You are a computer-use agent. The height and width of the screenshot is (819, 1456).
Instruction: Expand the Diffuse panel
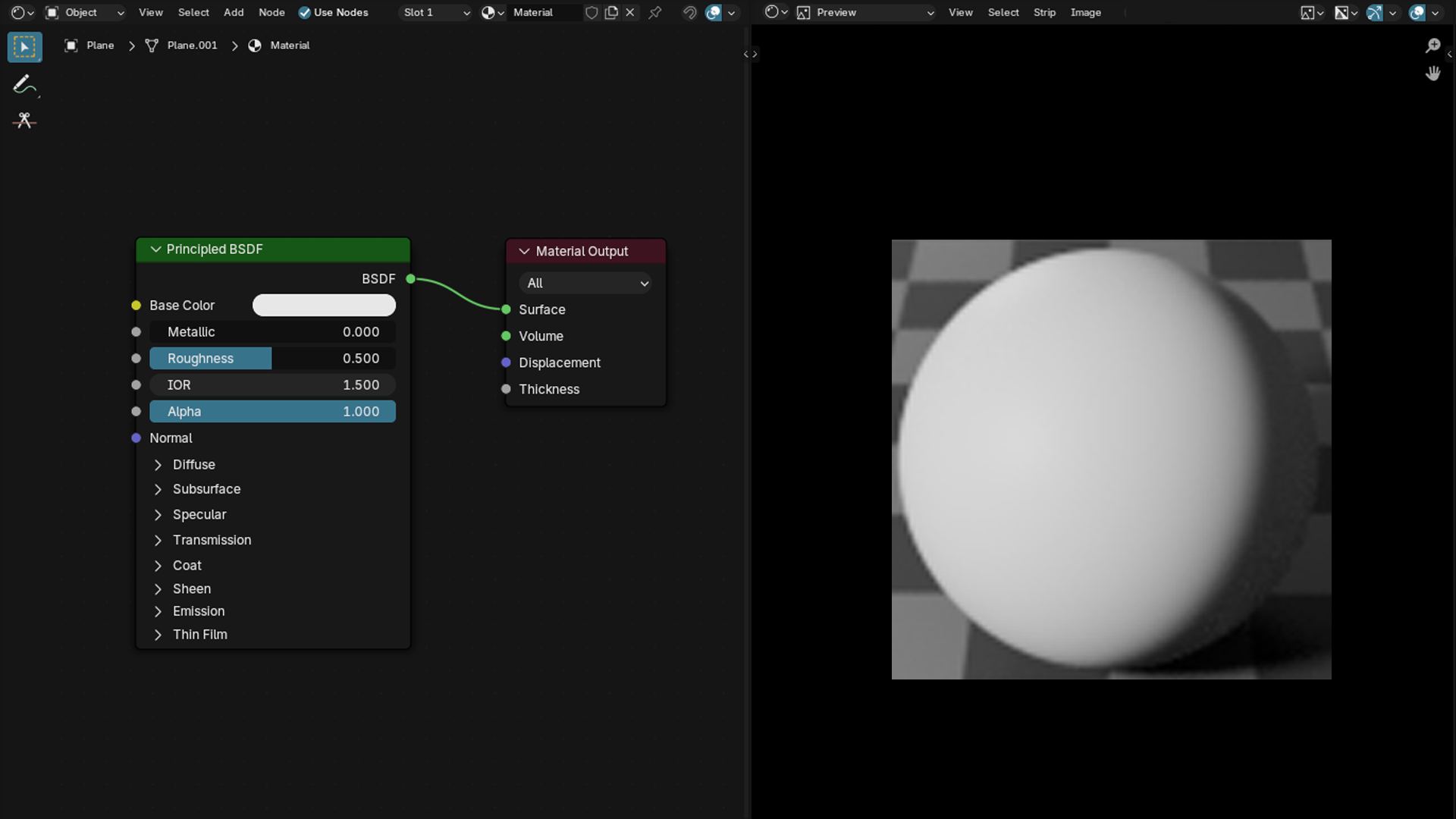(x=158, y=464)
